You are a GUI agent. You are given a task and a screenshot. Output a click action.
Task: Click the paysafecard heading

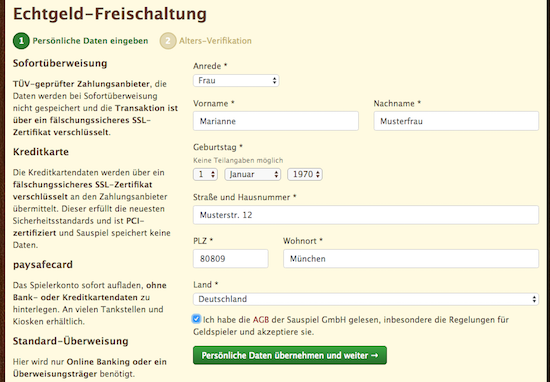[43, 264]
